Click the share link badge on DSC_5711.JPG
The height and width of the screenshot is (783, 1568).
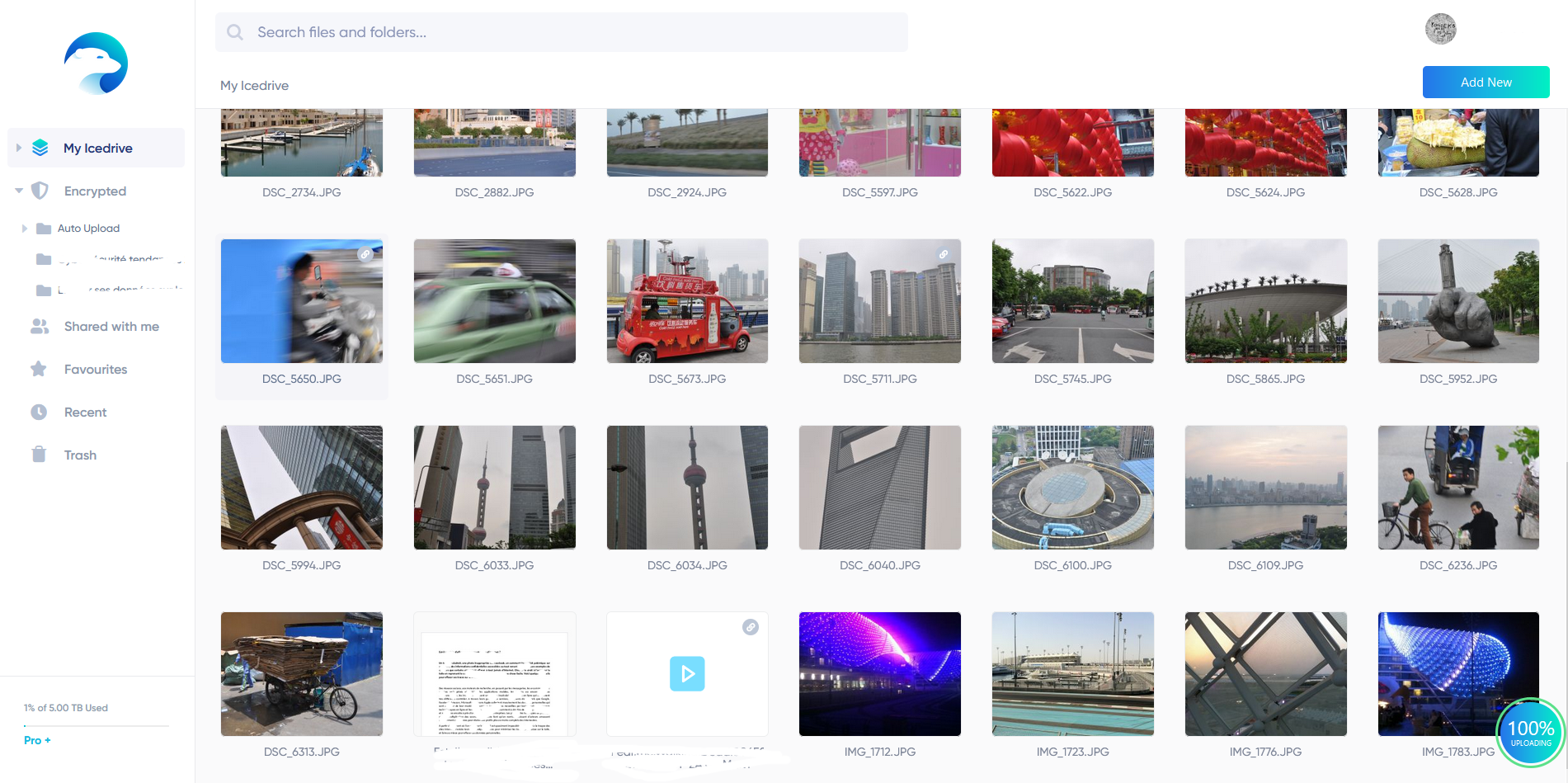click(x=944, y=254)
